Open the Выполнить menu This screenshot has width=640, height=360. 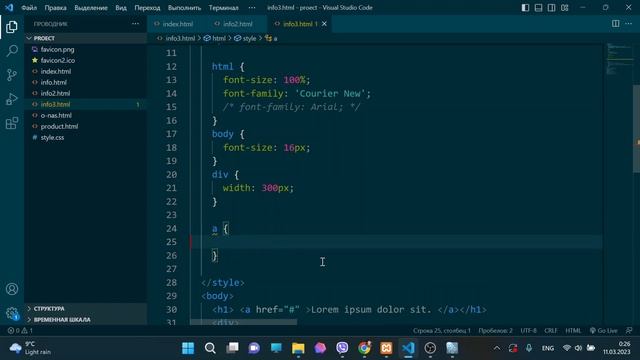coord(184,7)
